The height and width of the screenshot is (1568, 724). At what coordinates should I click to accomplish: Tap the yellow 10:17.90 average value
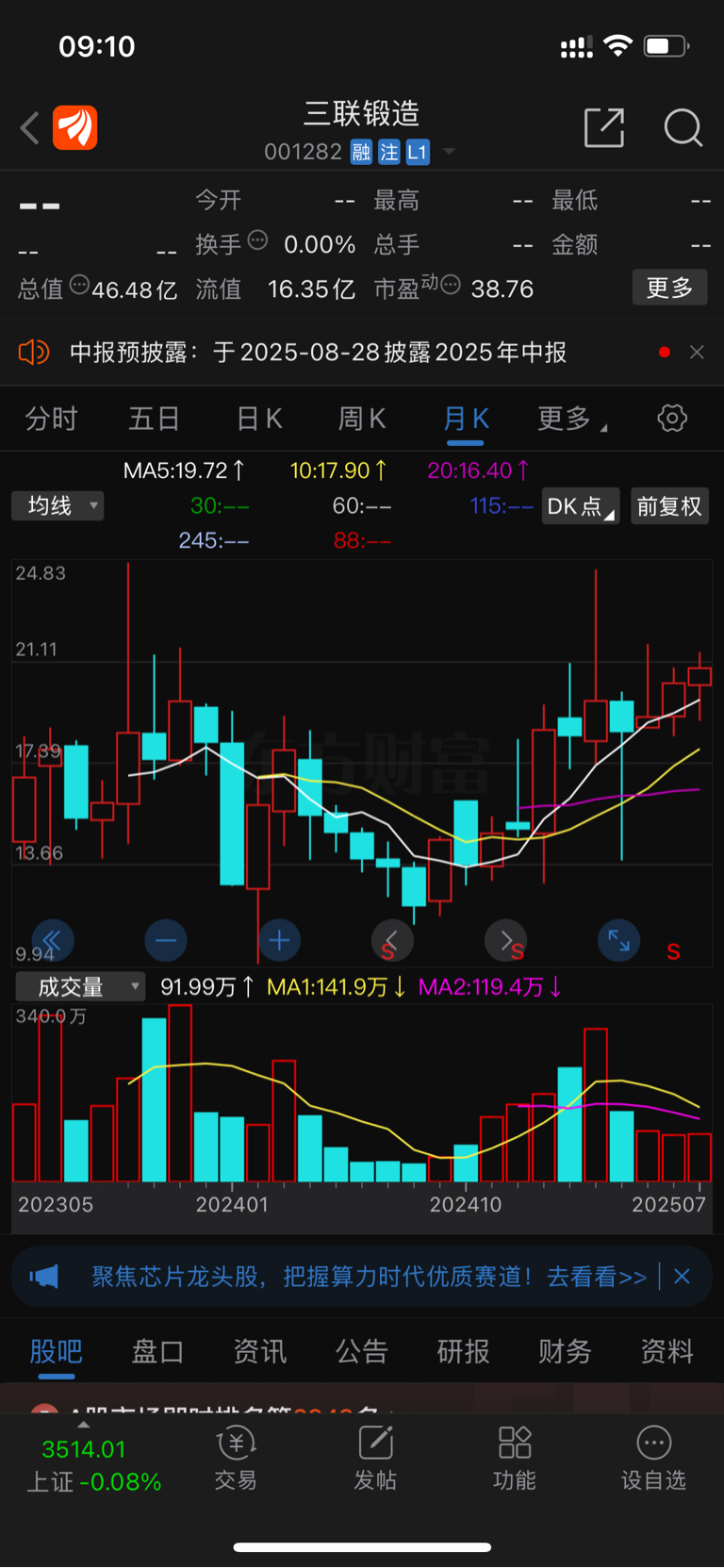point(338,470)
